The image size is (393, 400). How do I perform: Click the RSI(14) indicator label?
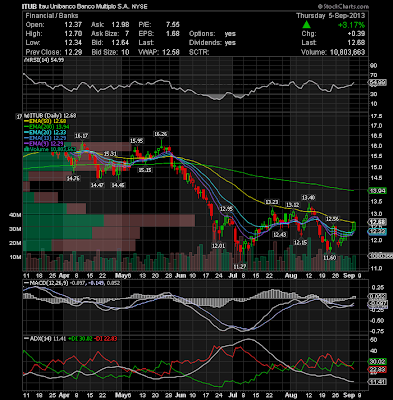click(x=44, y=60)
